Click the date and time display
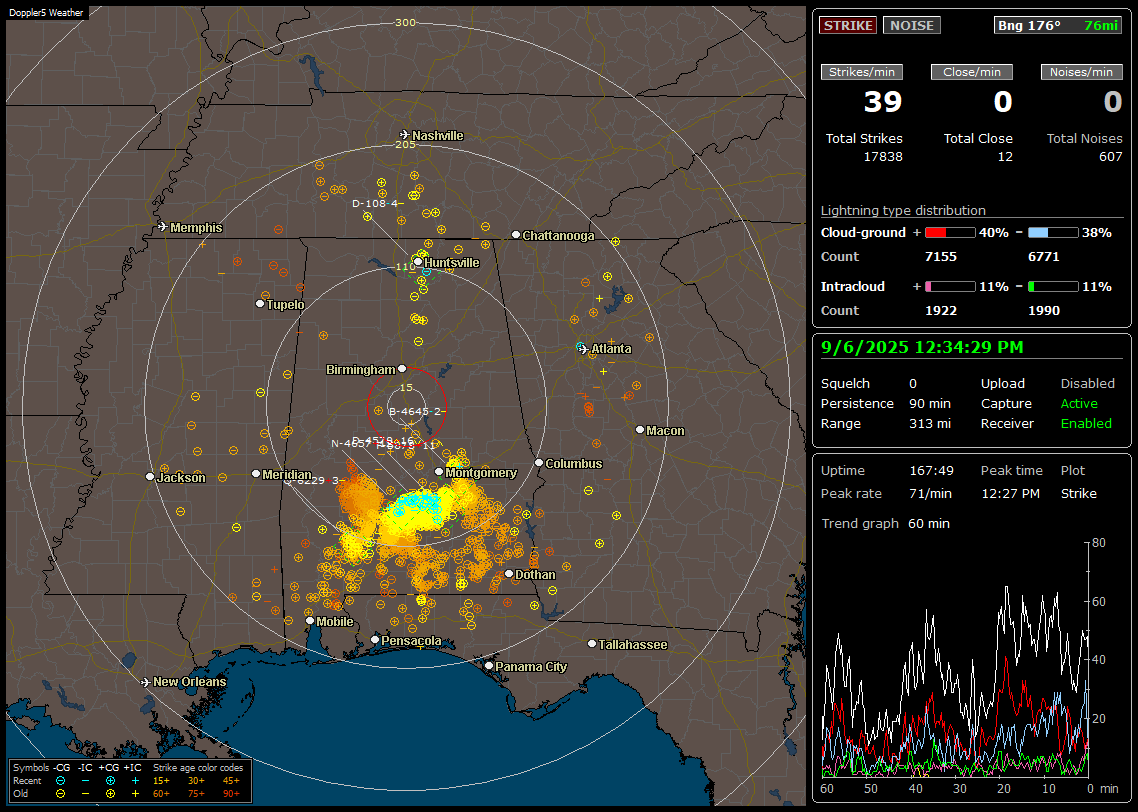Viewport: 1138px width, 812px height. [x=922, y=347]
